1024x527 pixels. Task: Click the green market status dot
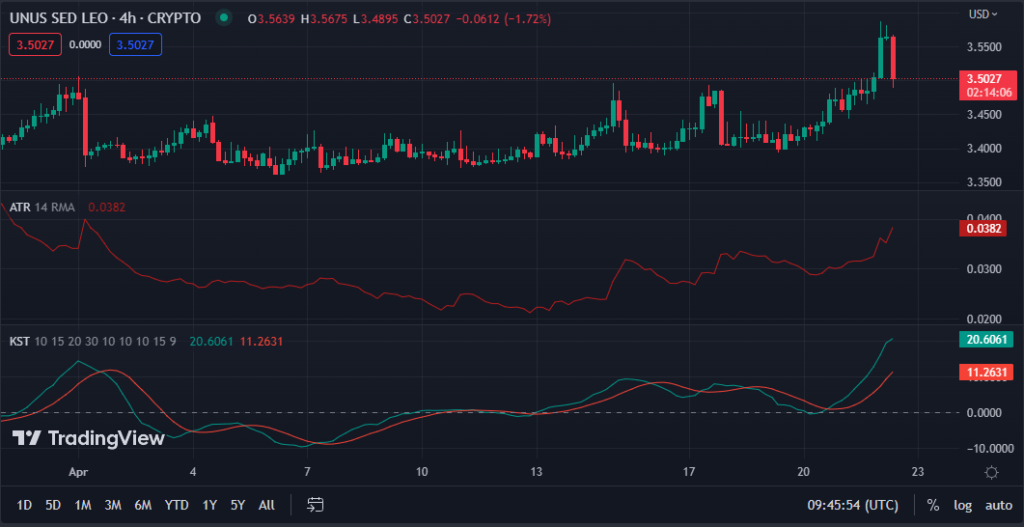tap(223, 18)
